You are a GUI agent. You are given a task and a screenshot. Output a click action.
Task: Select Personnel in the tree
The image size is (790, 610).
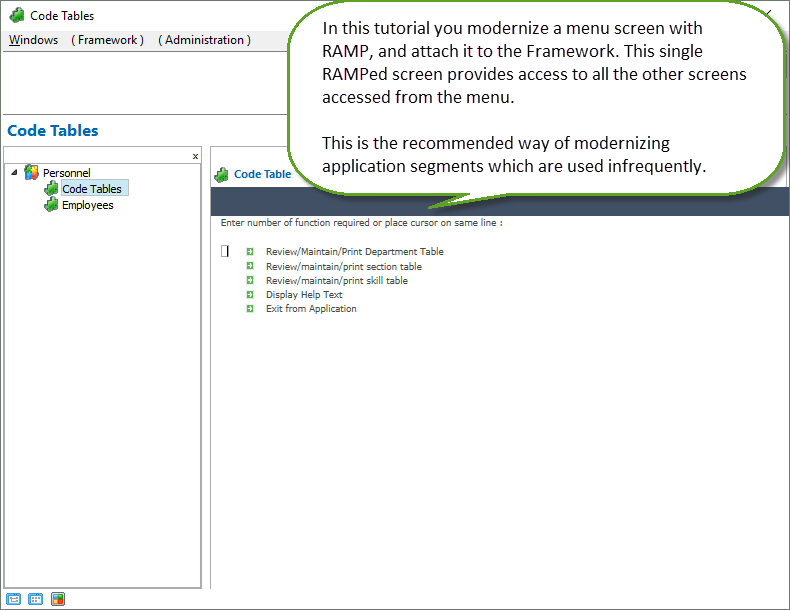click(x=67, y=173)
